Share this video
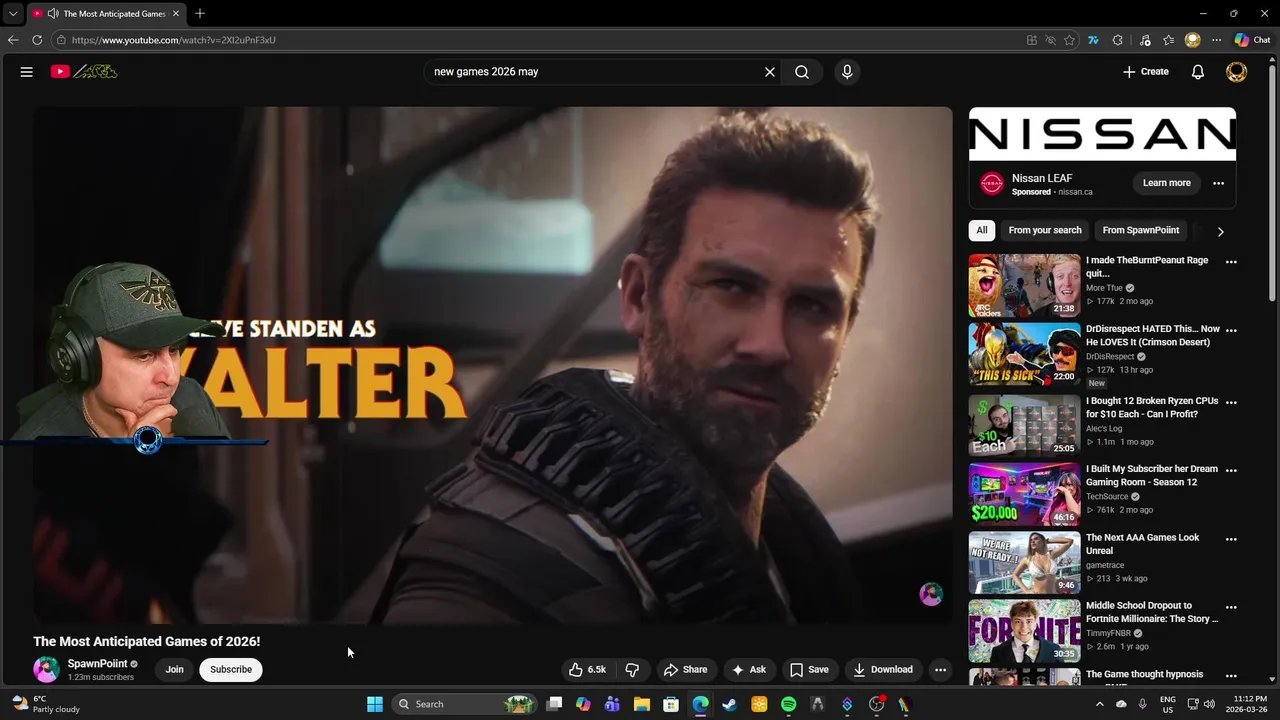 [x=685, y=670]
